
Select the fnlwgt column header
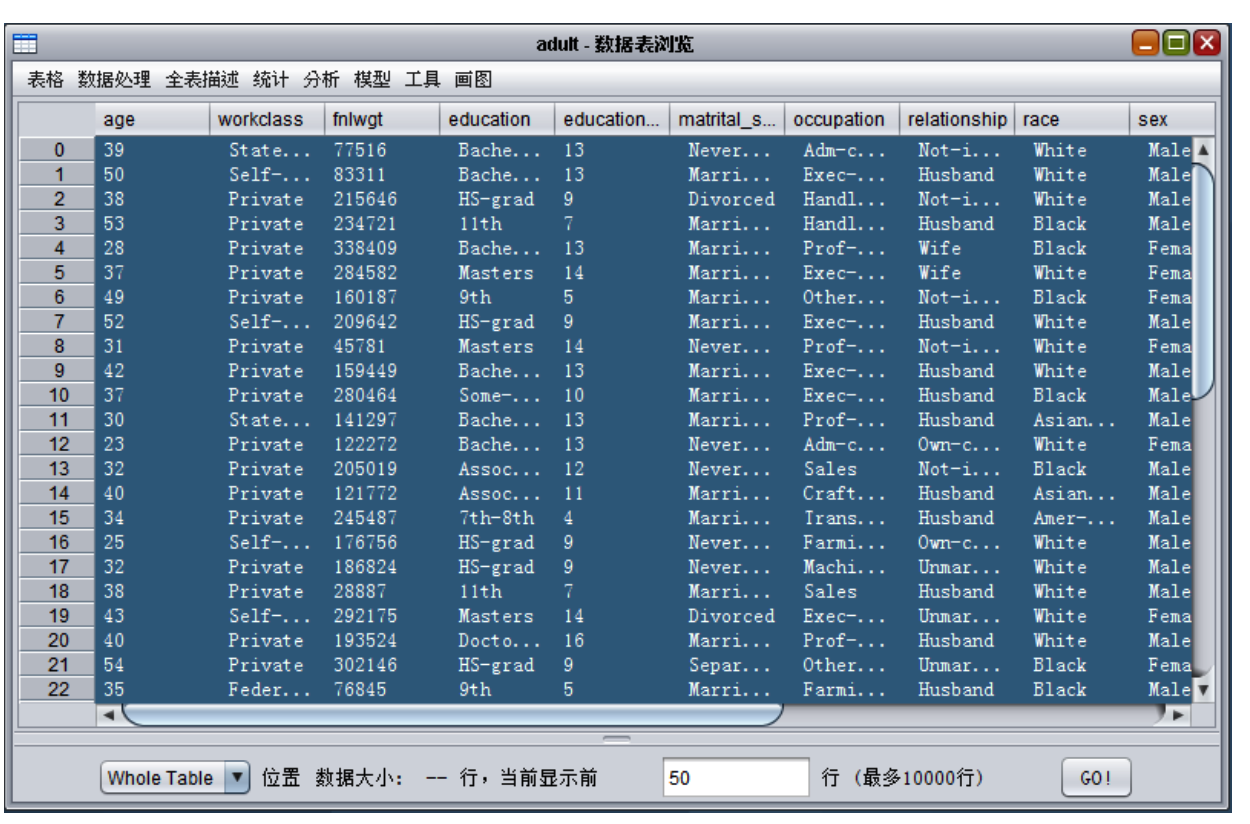(382, 119)
